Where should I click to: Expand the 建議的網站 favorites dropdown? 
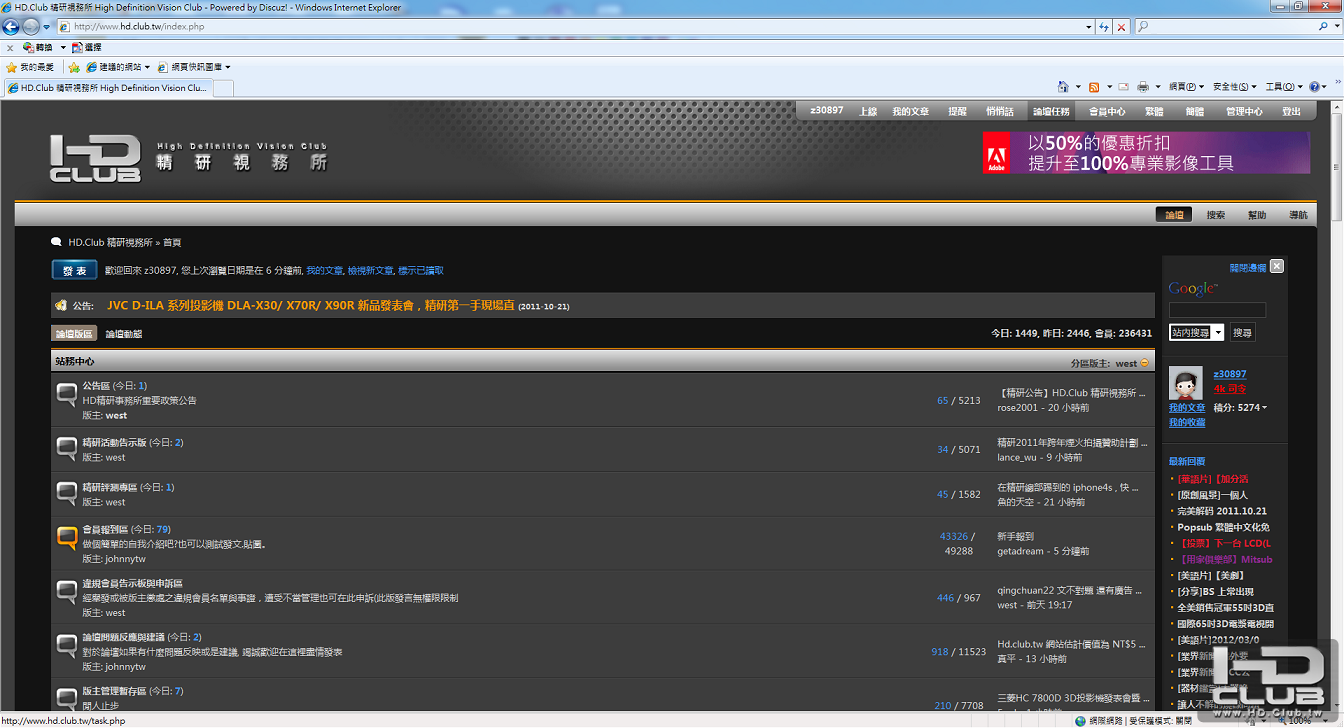point(147,67)
